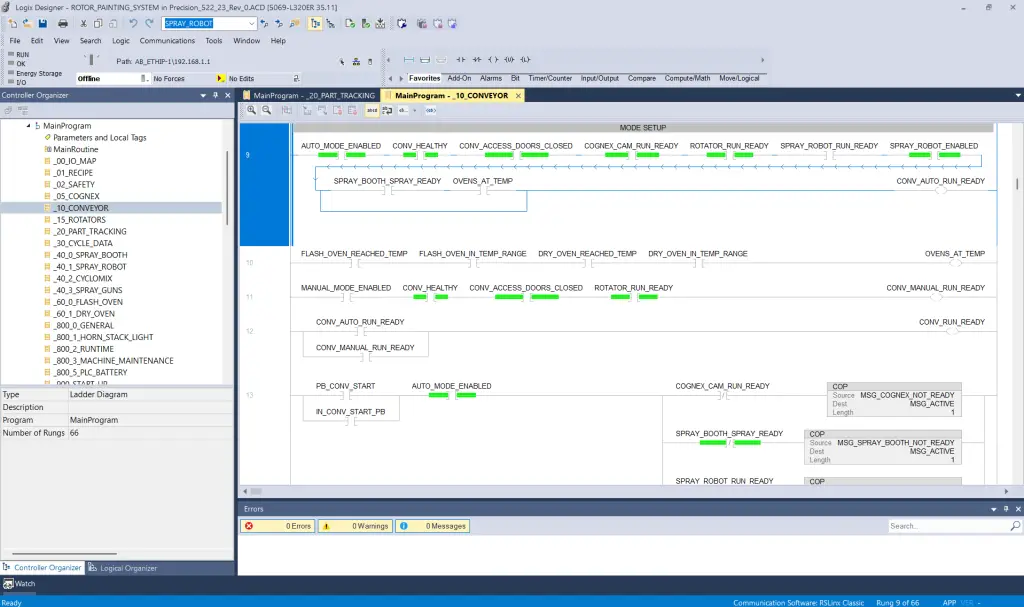Click the Find Previous icon beside search box
1024x607 pixels.
click(264, 24)
